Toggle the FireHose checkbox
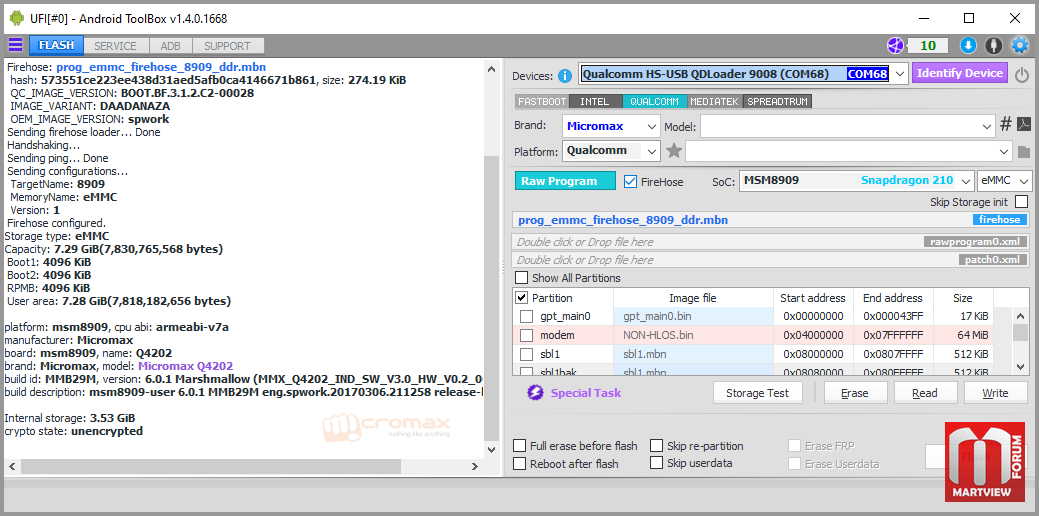This screenshot has width=1039, height=516. [630, 181]
